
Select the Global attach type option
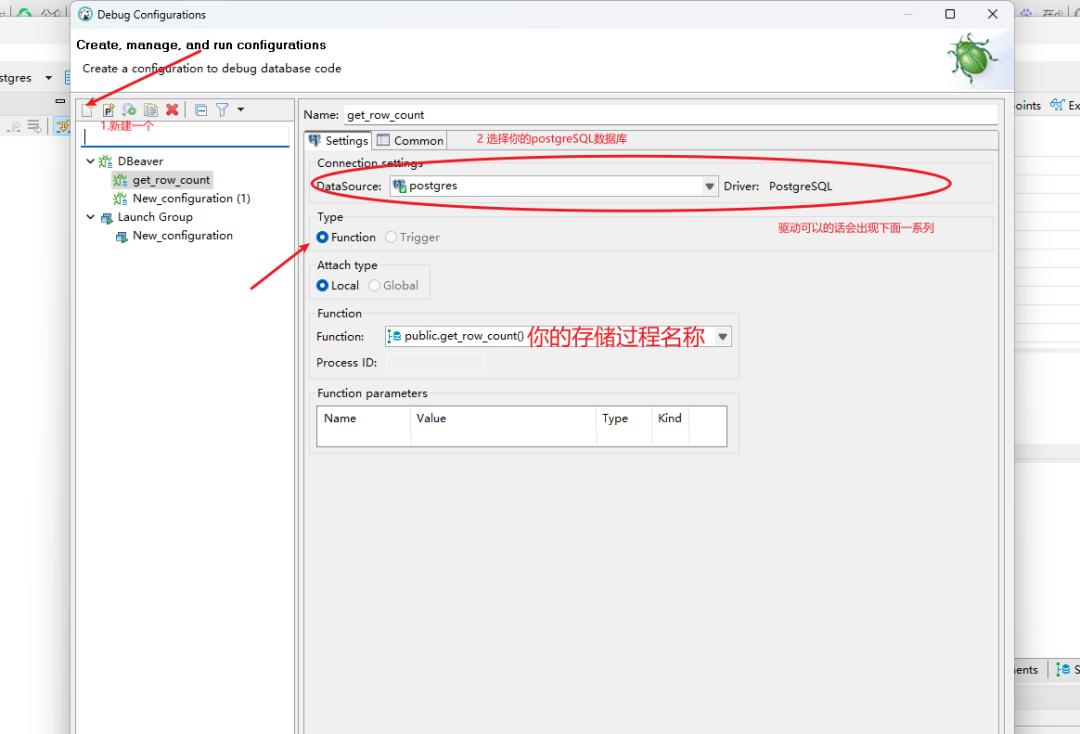click(x=374, y=285)
